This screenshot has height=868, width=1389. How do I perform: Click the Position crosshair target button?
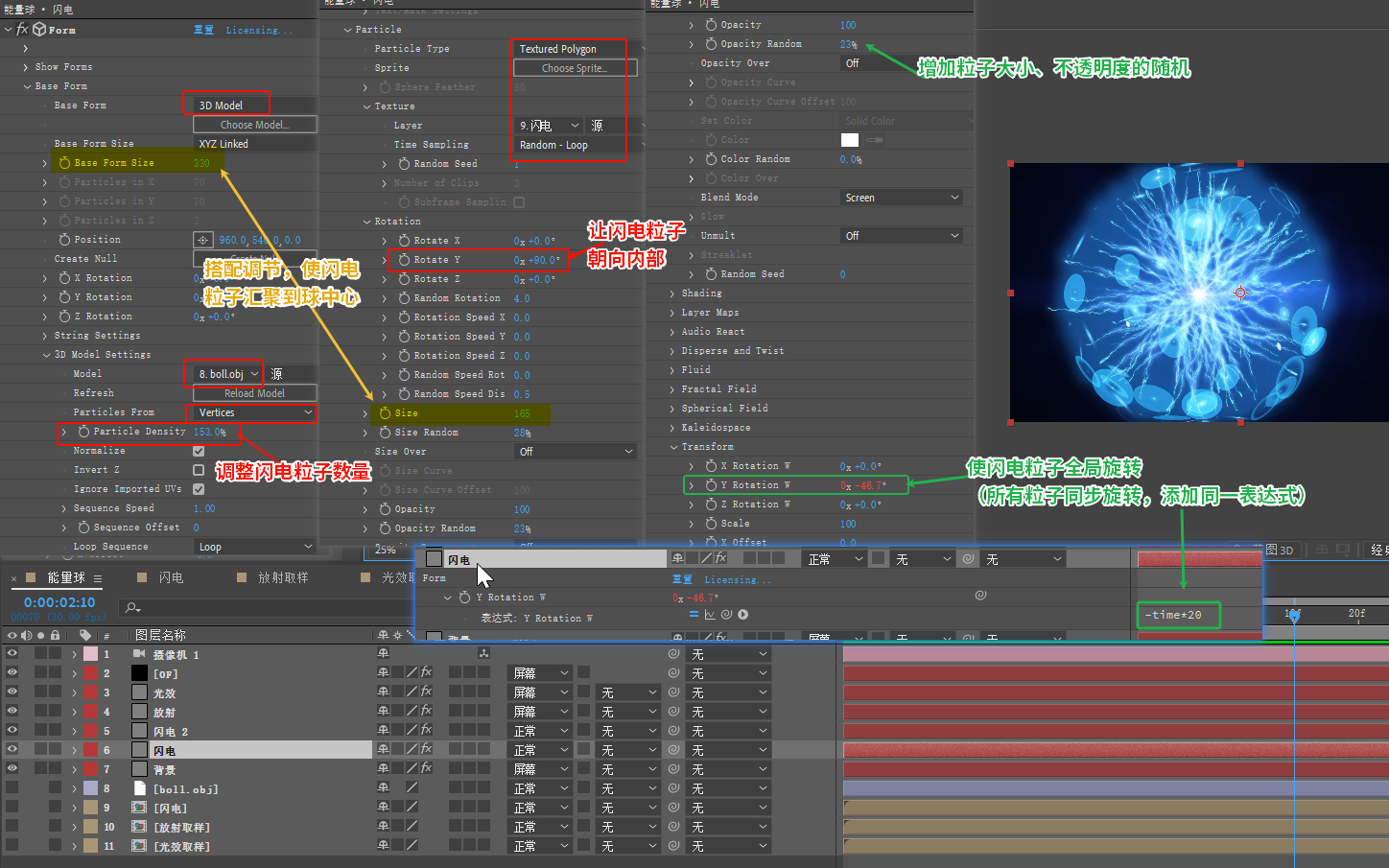202,240
